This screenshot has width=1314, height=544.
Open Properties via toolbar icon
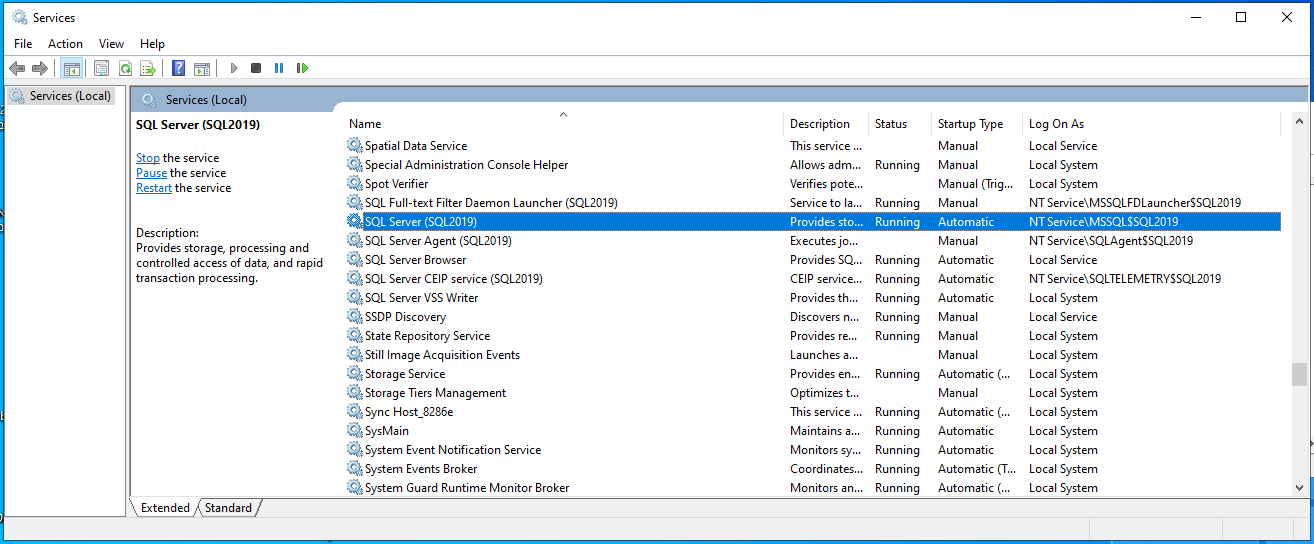click(101, 68)
